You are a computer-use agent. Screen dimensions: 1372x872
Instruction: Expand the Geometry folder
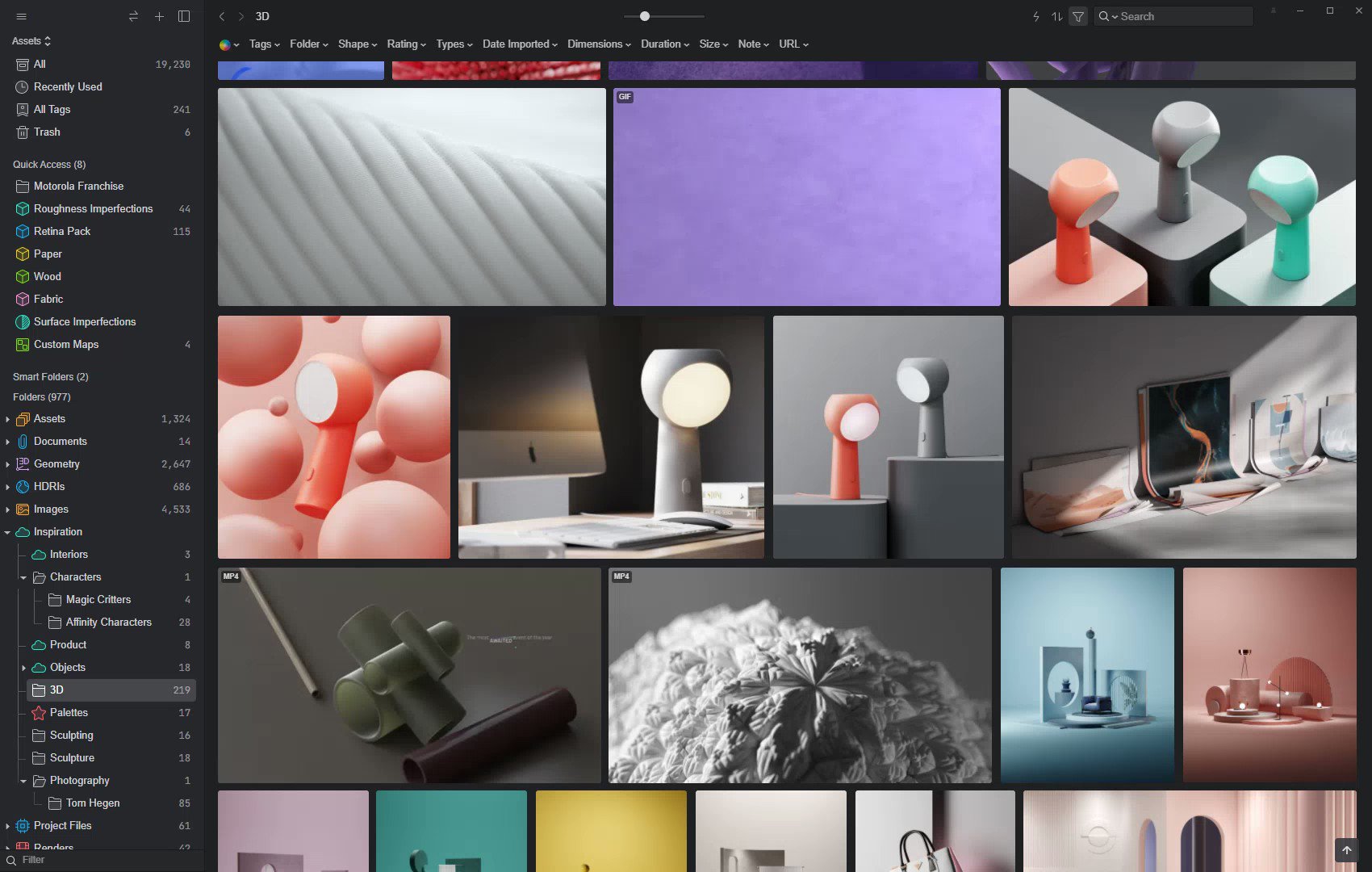click(7, 464)
